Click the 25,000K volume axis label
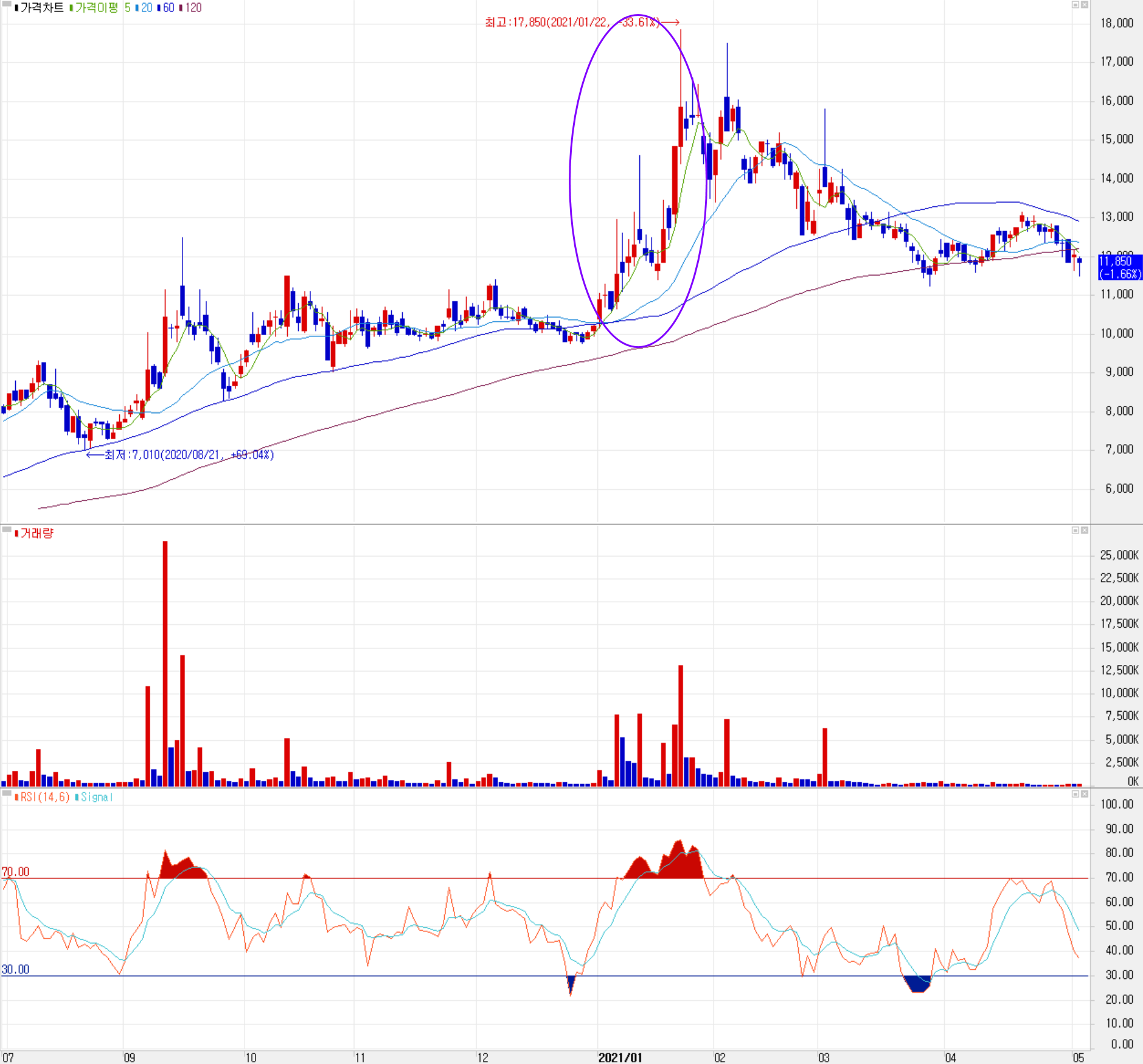The width and height of the screenshot is (1143, 1064). point(1119,555)
